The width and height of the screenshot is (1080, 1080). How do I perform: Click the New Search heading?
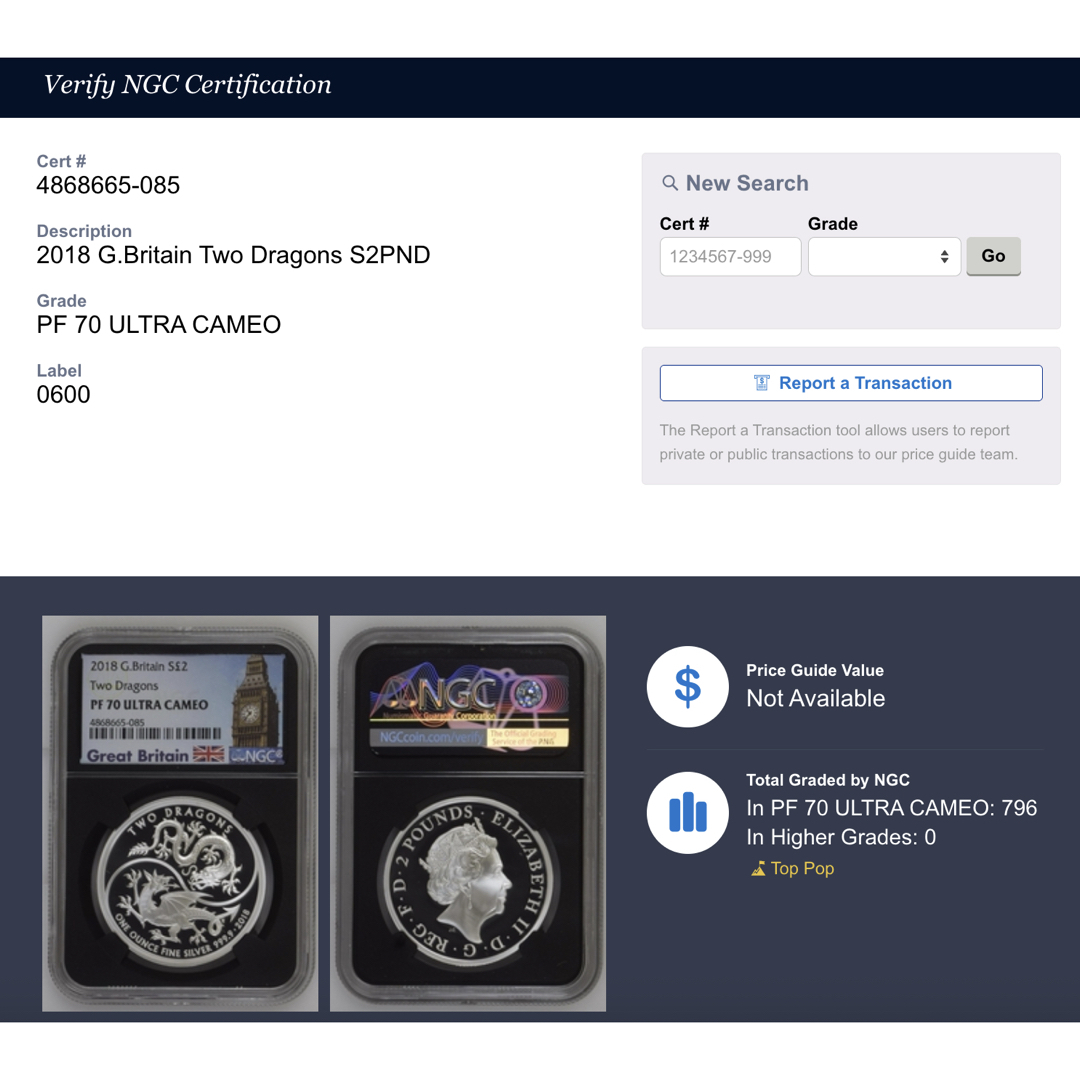[747, 183]
